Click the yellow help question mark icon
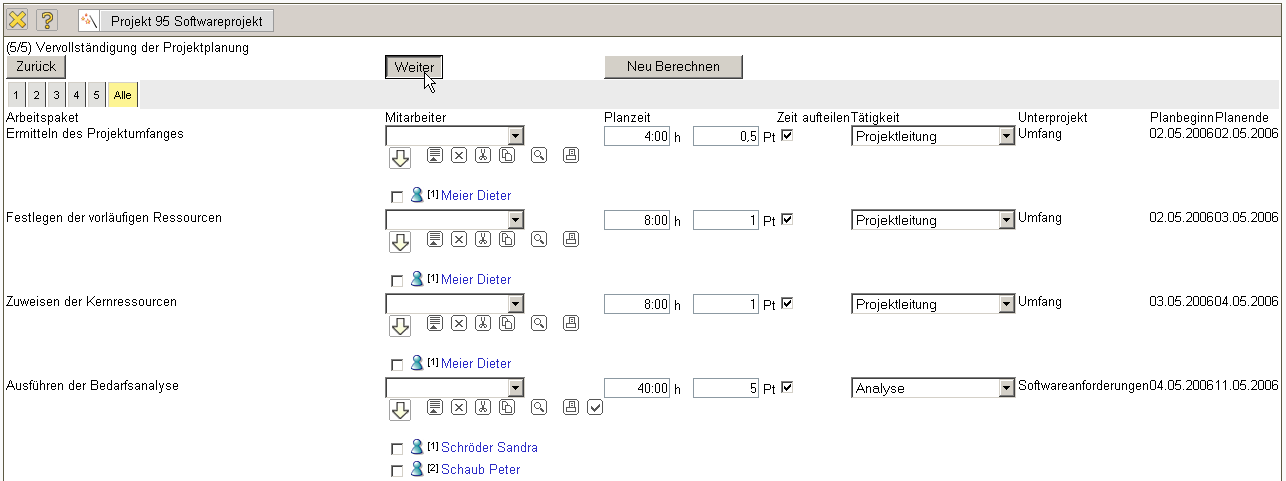The width and height of the screenshot is (1286, 481). tap(47, 20)
